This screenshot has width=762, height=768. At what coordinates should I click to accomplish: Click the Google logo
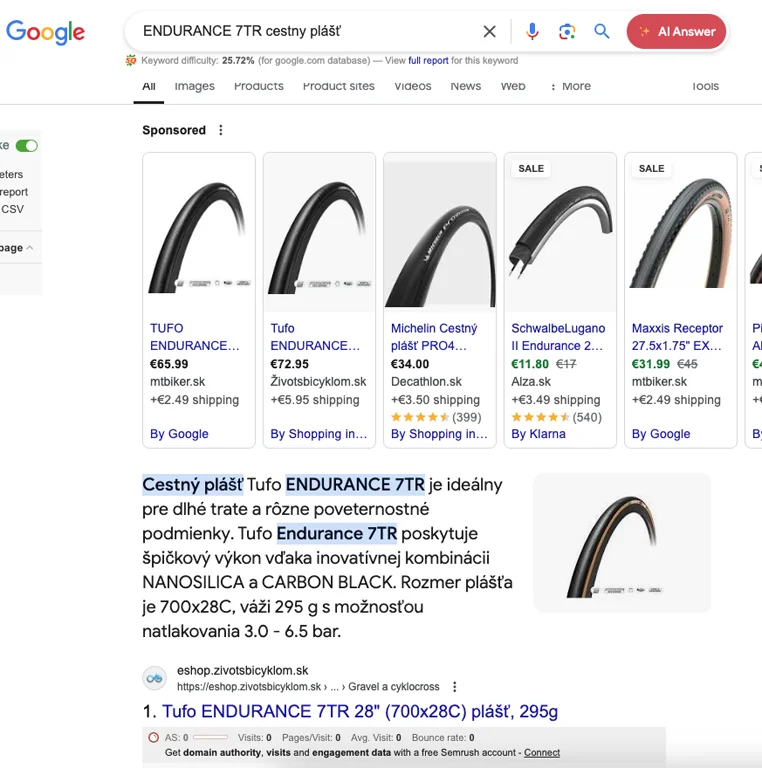pos(45,32)
